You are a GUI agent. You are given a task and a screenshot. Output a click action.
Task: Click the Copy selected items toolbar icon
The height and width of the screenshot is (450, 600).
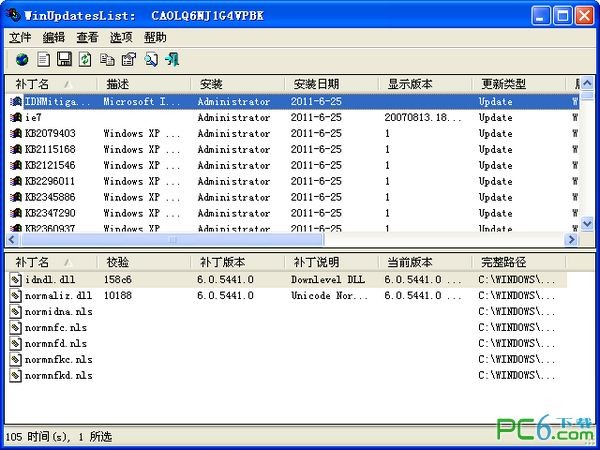pos(107,60)
